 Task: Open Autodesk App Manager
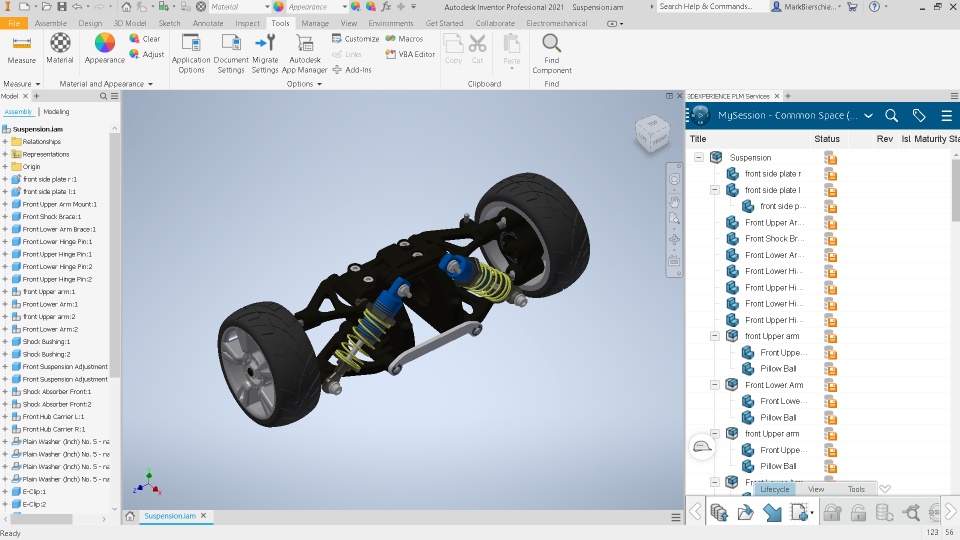click(305, 54)
